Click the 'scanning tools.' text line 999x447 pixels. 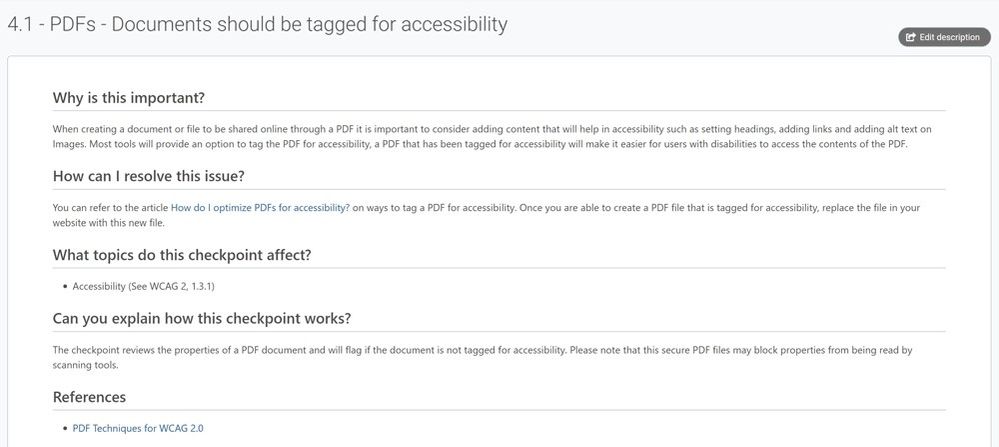[85, 366]
